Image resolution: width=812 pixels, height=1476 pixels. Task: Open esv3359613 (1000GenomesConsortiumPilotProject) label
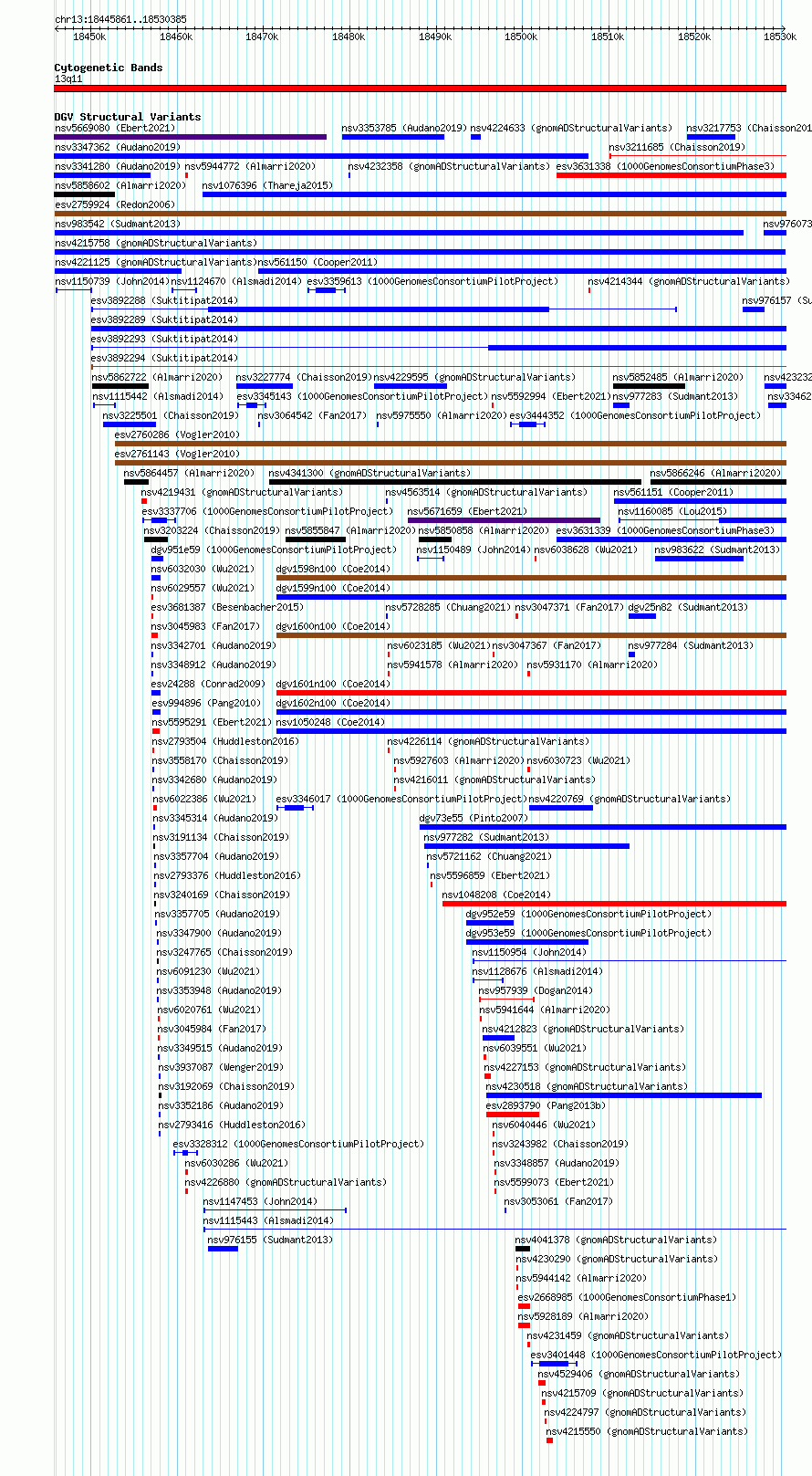[x=432, y=281]
